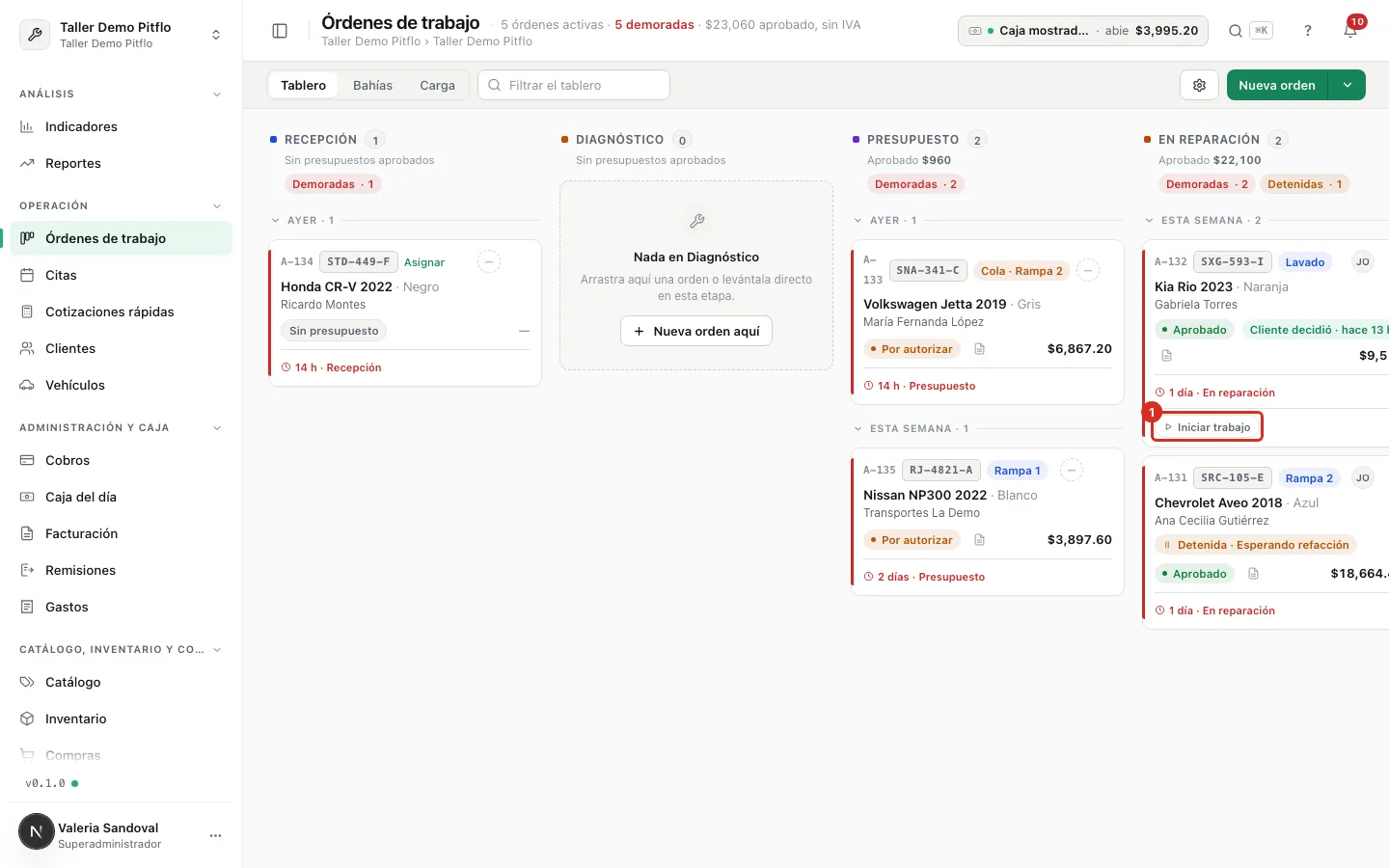1389x868 pixels.
Task: Click the Clientes people icon
Action: [27, 348]
